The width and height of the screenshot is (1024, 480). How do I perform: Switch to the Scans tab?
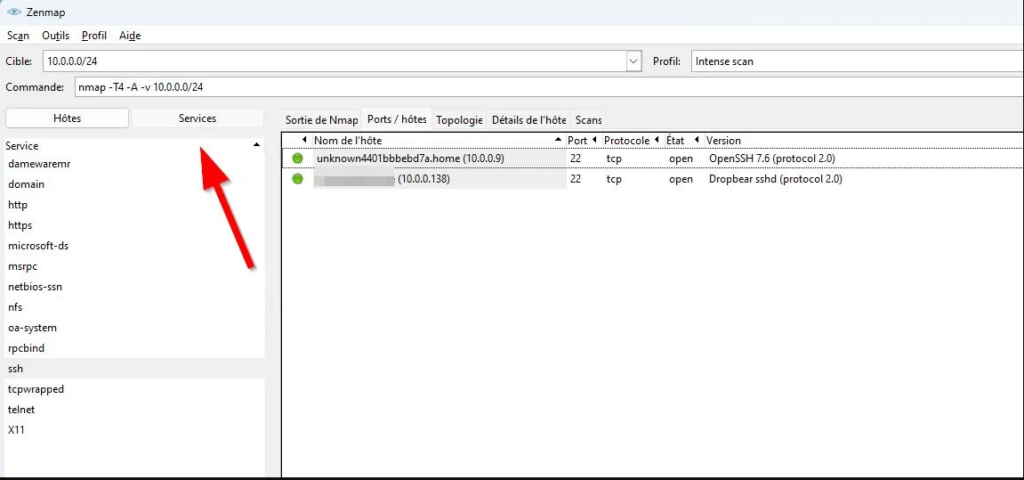point(588,120)
